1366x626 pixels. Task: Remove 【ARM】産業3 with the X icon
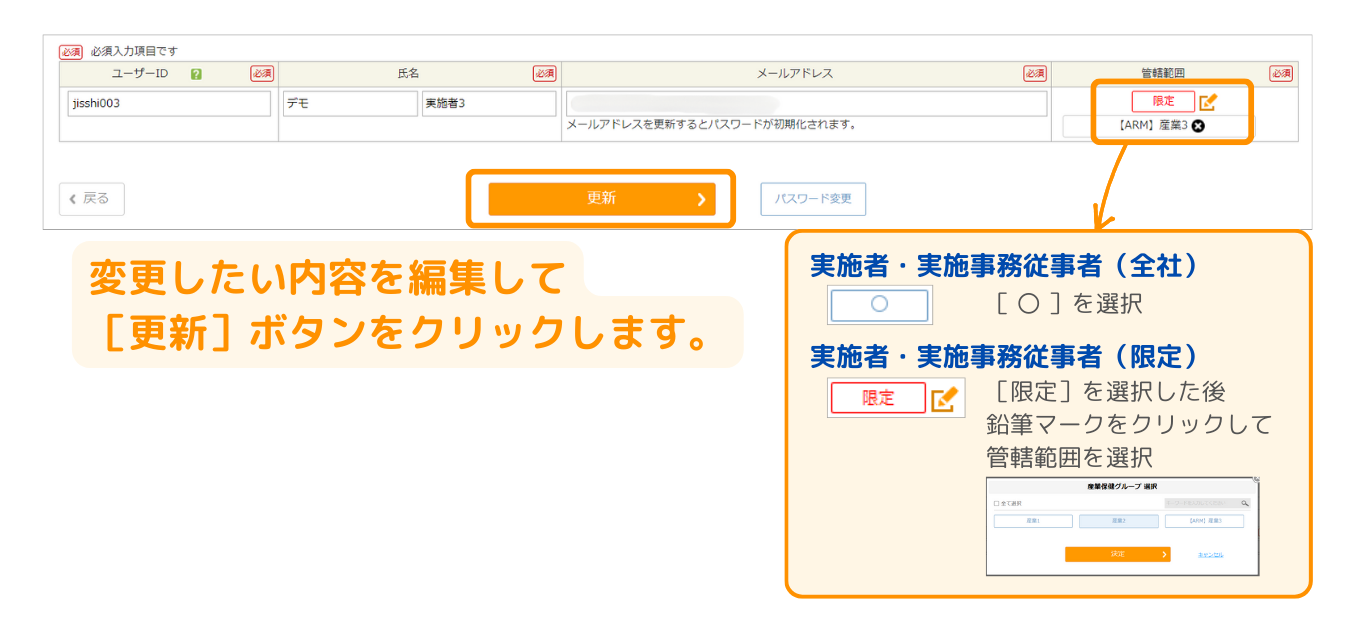click(x=1198, y=126)
